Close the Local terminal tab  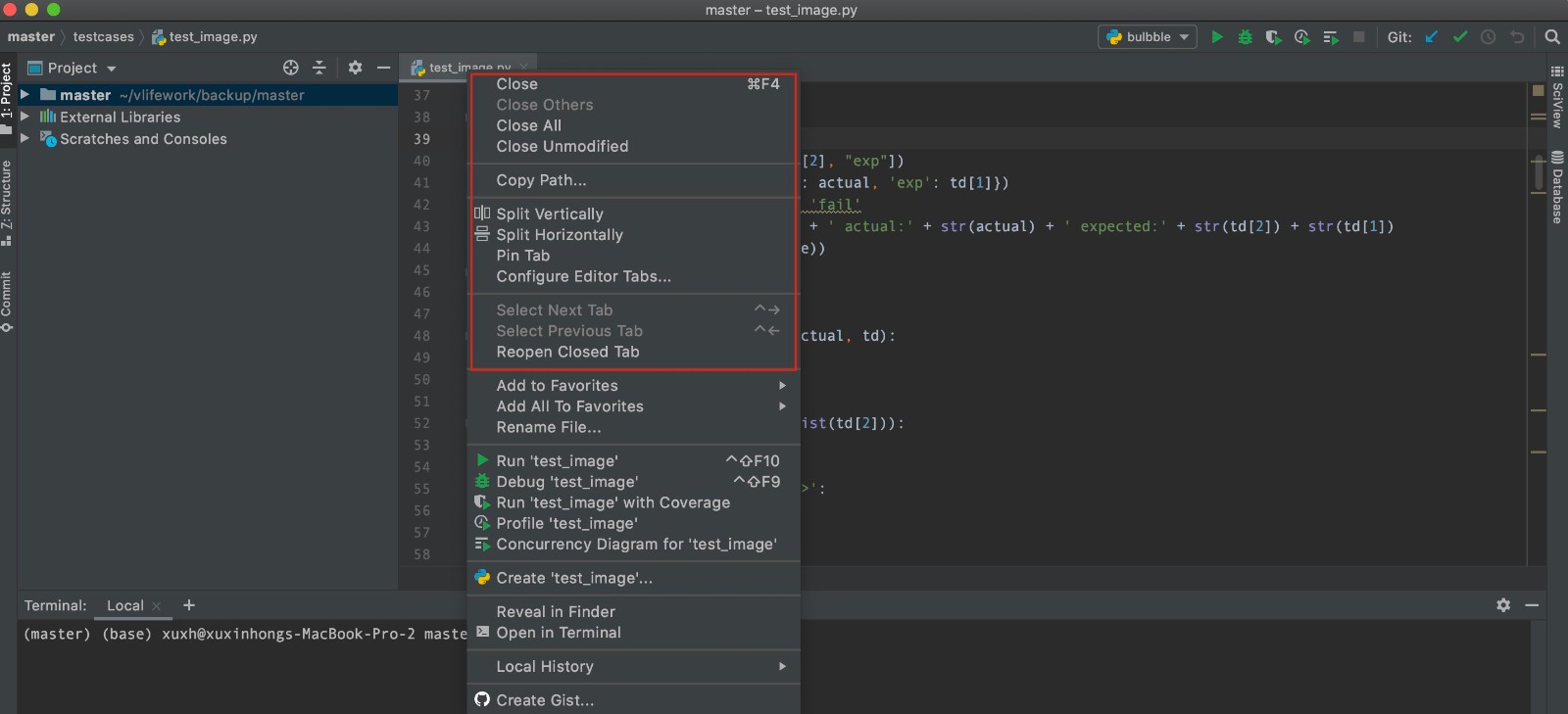(x=156, y=606)
